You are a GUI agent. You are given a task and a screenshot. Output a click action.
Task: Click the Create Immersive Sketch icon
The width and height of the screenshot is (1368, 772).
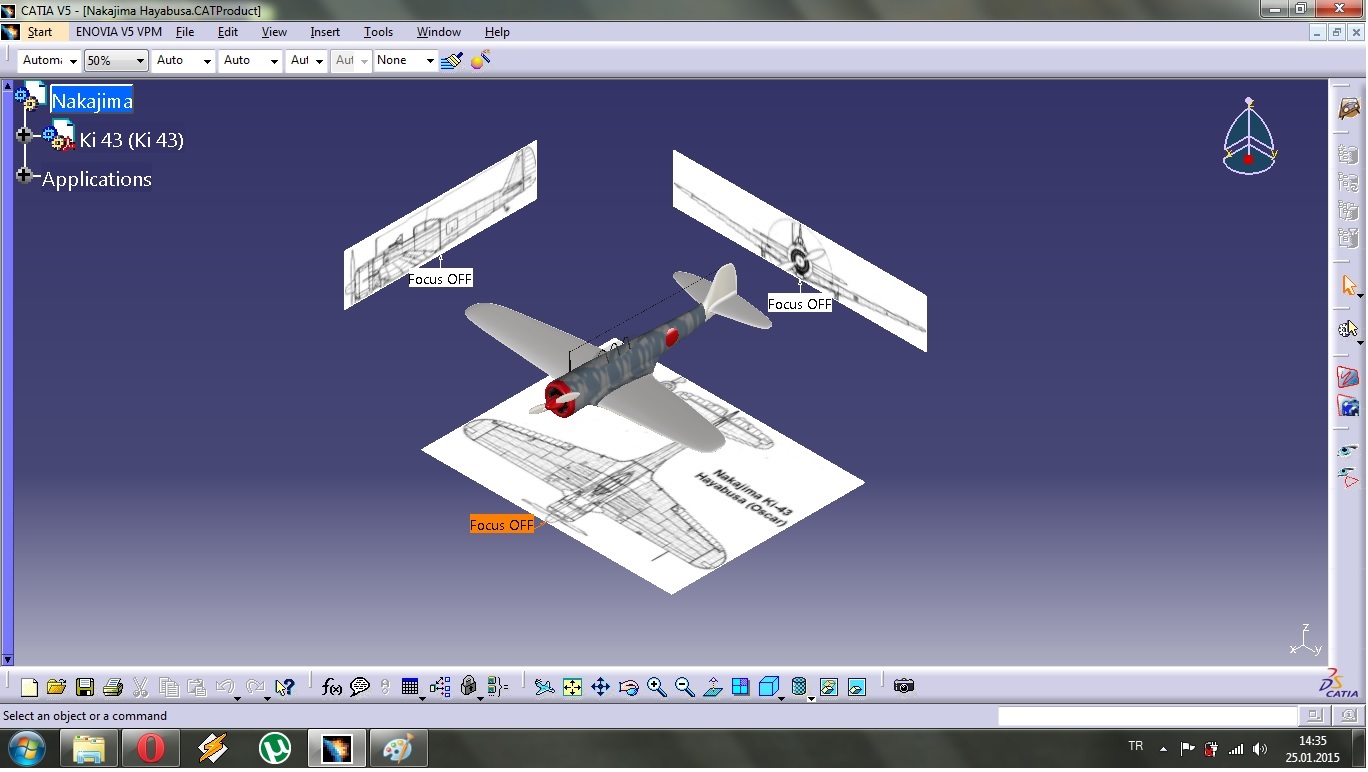tap(1348, 378)
